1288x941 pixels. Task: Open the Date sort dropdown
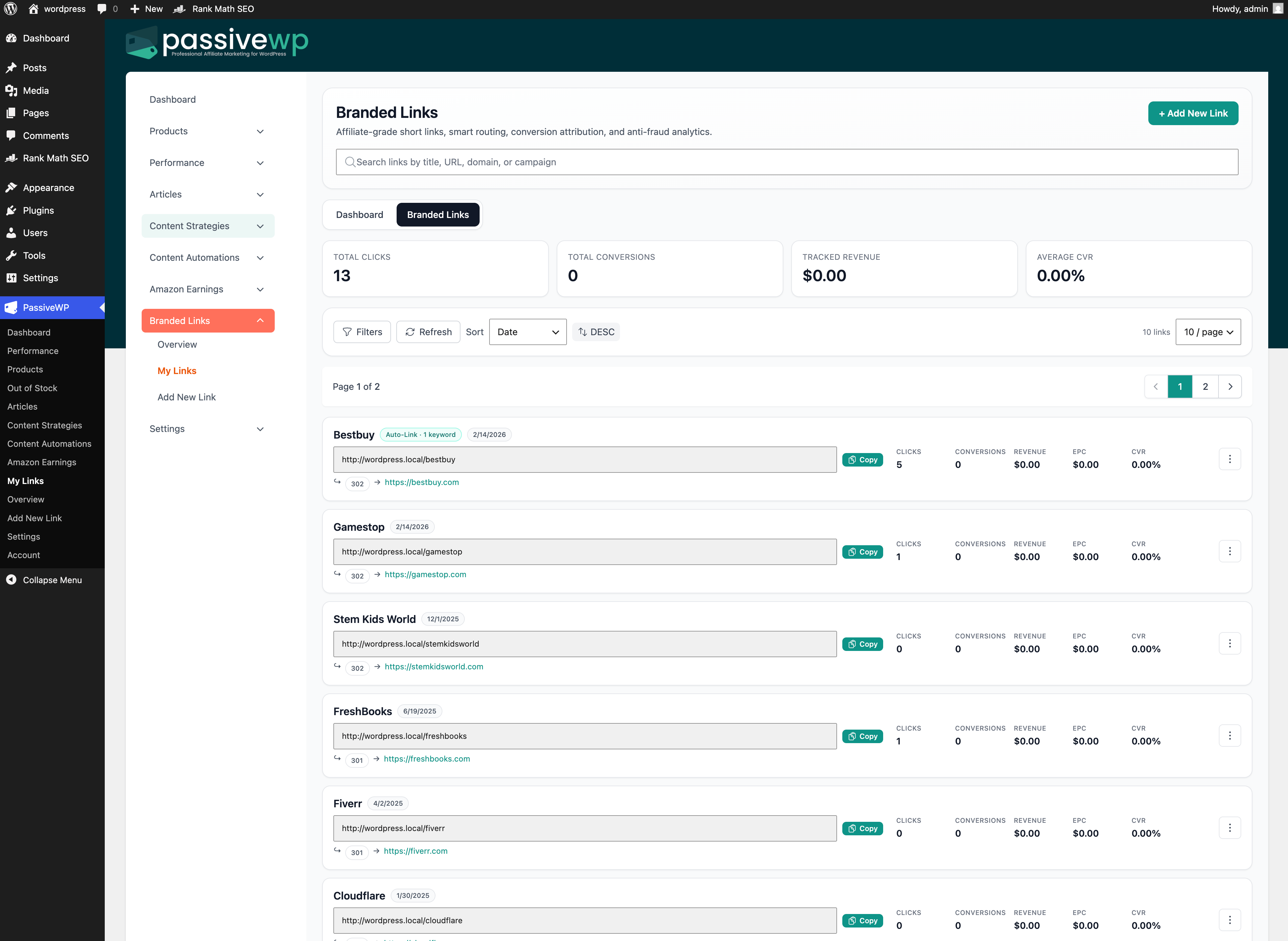click(x=527, y=332)
